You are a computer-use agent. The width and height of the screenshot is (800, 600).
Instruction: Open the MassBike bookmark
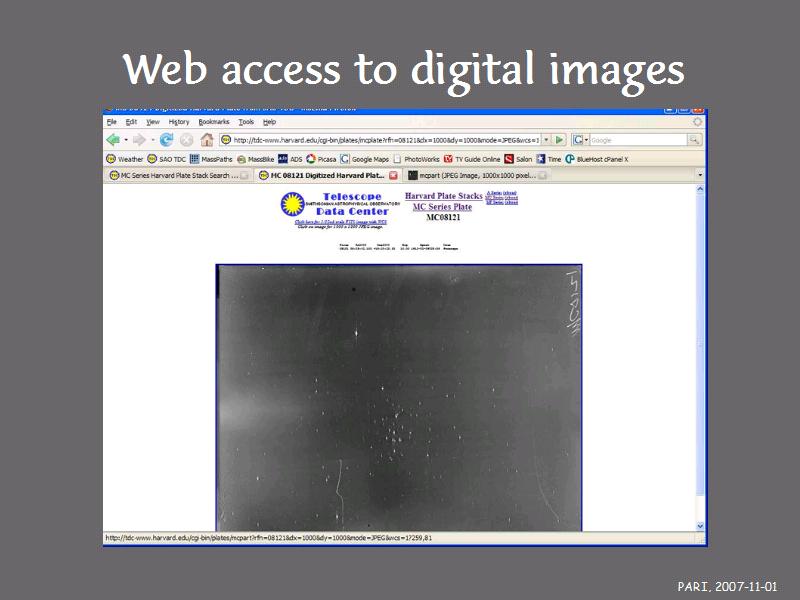(255, 159)
